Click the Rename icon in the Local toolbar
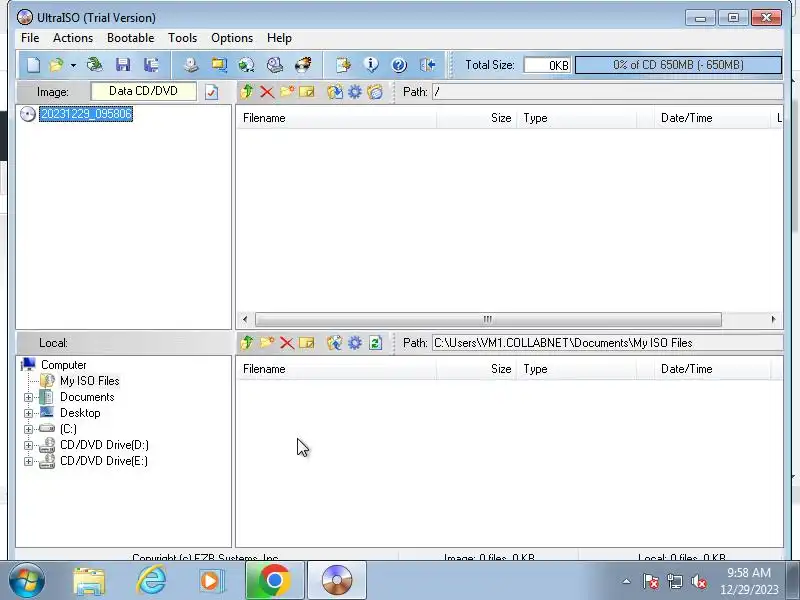The image size is (800, 600). pyautogui.click(x=307, y=342)
